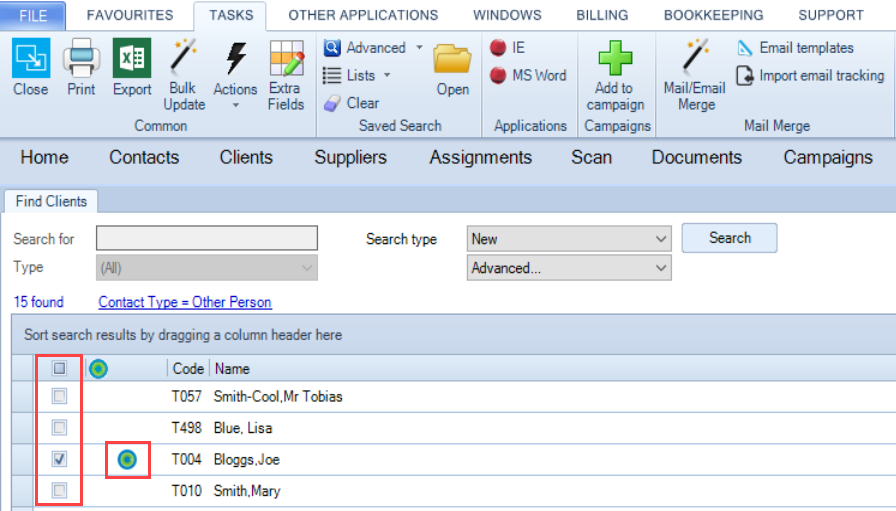Click the target icon in column header
Screen dimensions: 896x511
[98, 369]
